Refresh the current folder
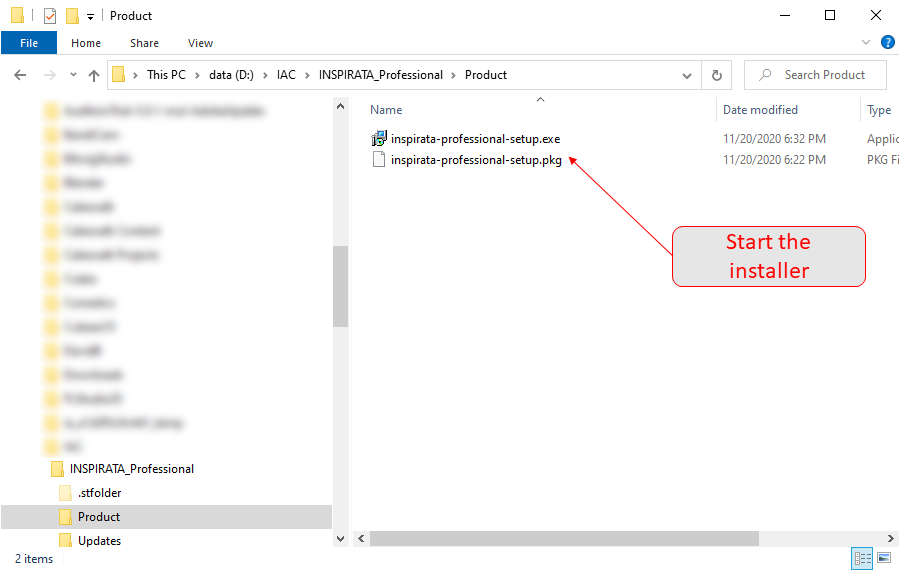904x574 pixels. point(717,75)
